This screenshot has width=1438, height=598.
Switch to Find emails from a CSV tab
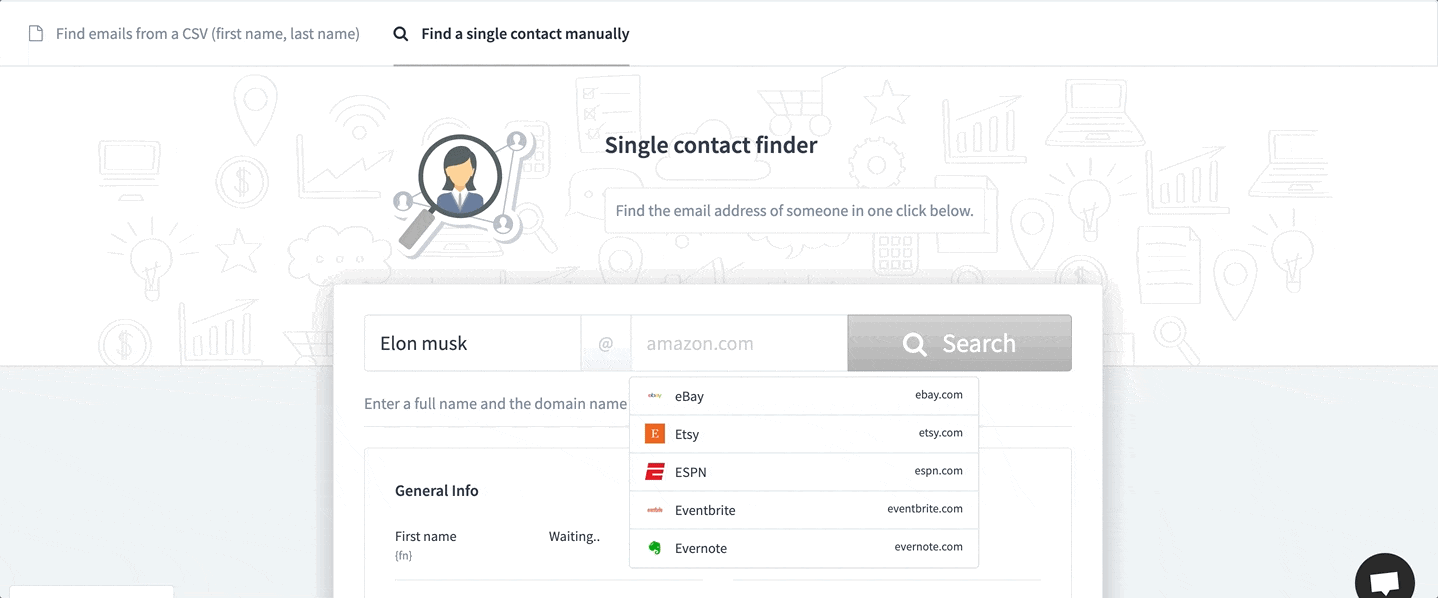tap(207, 34)
